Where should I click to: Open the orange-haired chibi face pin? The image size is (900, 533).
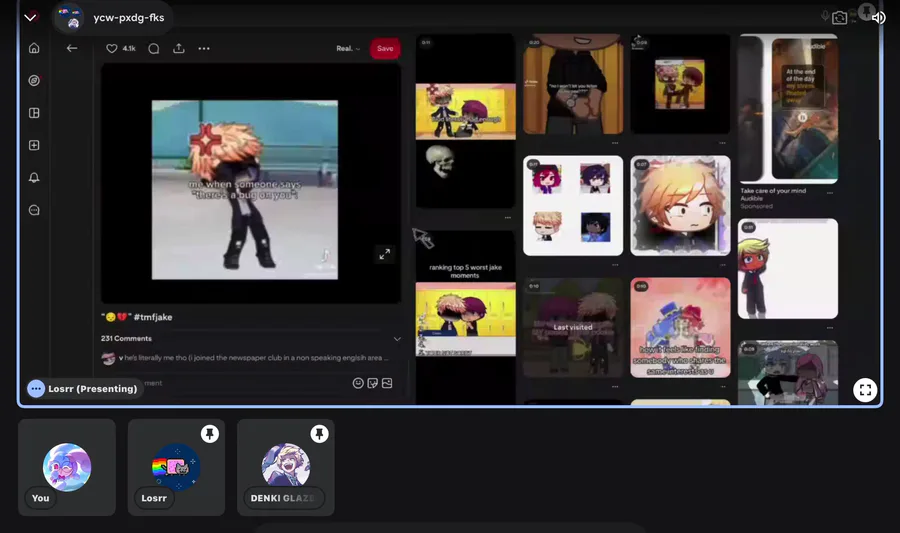point(680,205)
